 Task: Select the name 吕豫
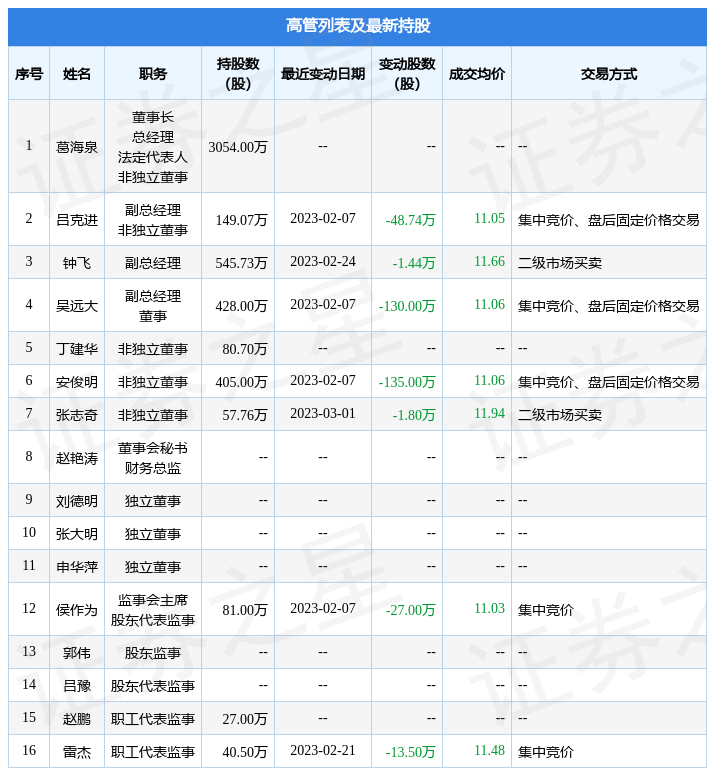pyautogui.click(x=77, y=686)
